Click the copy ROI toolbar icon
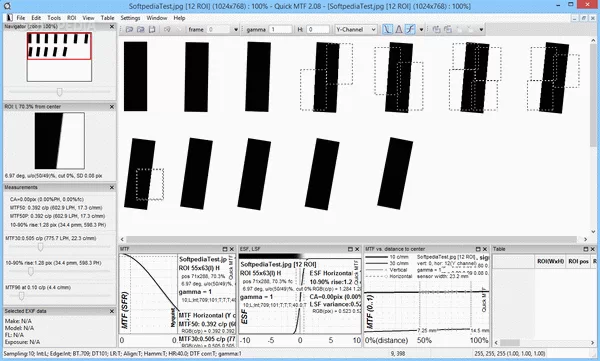600x361 pixels. [436, 29]
